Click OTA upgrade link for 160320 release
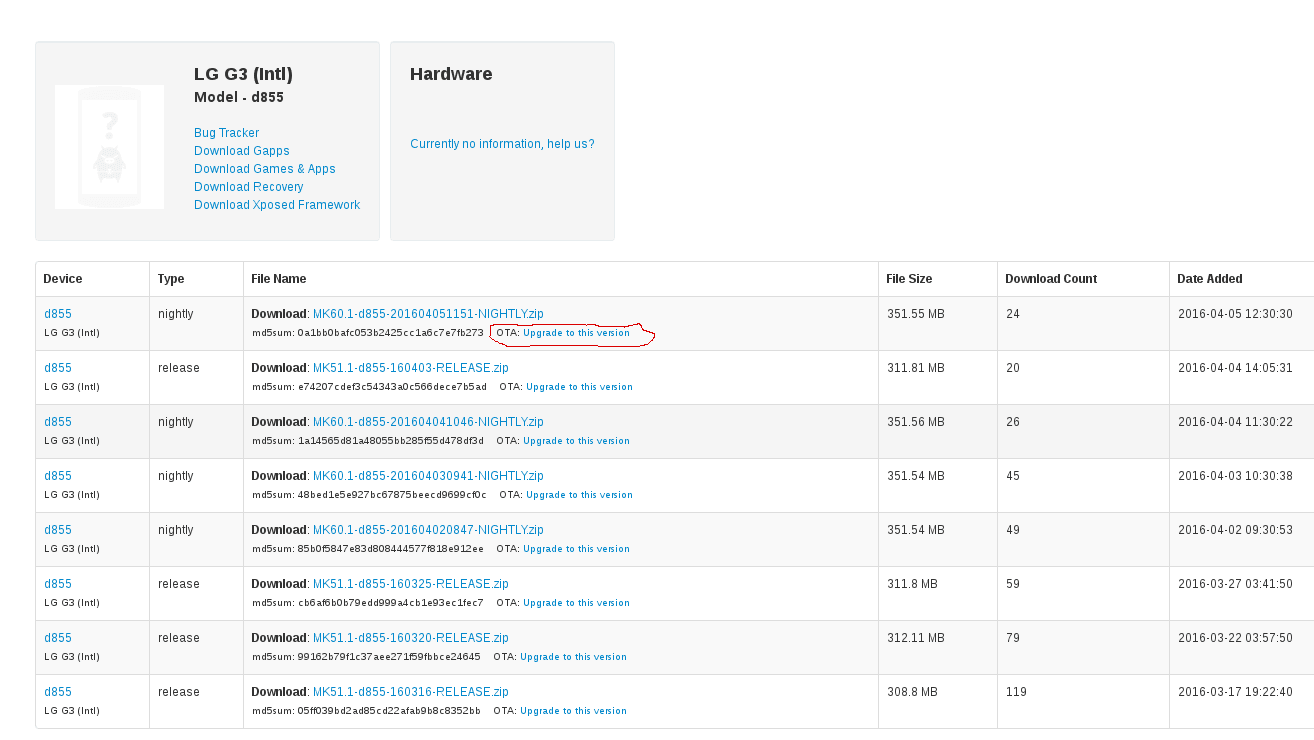This screenshot has width=1314, height=740. [573, 657]
